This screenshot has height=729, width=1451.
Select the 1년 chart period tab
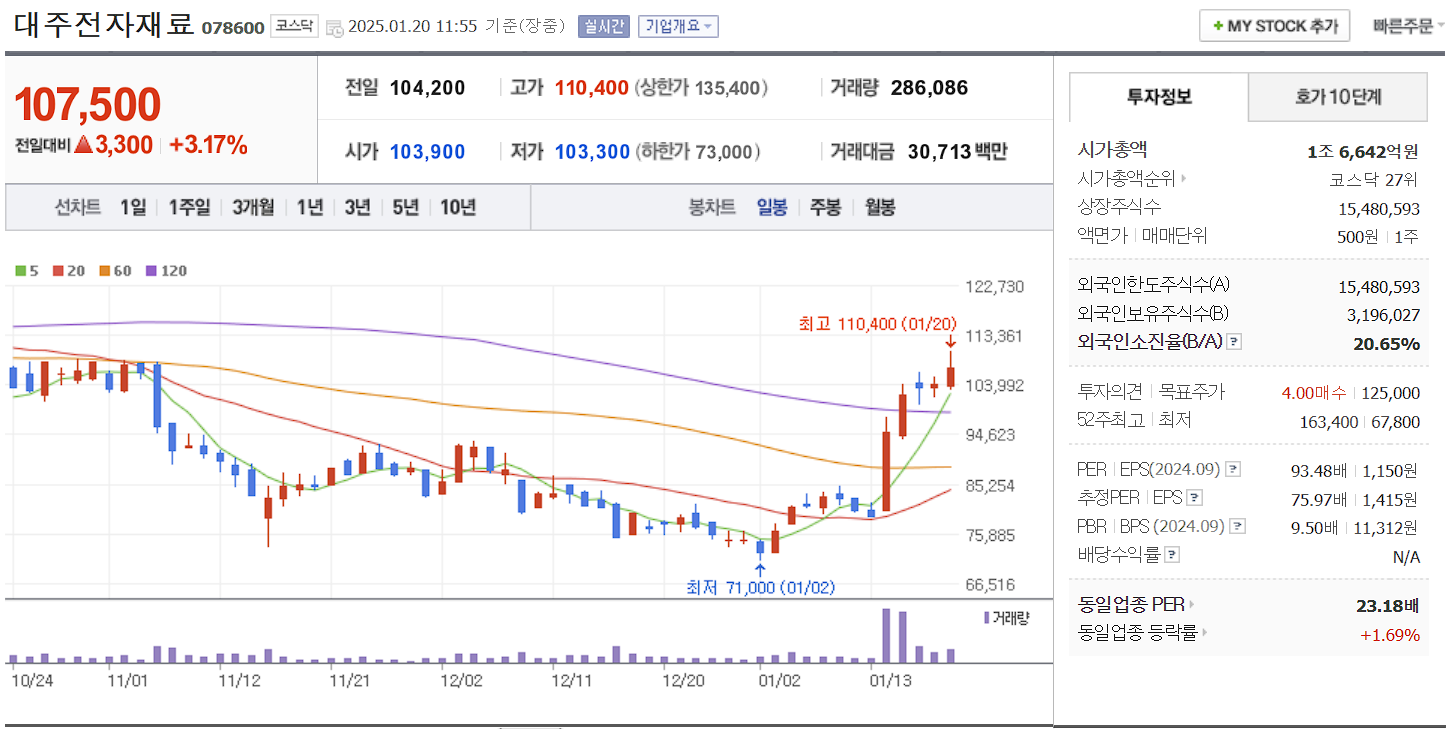[x=309, y=206]
